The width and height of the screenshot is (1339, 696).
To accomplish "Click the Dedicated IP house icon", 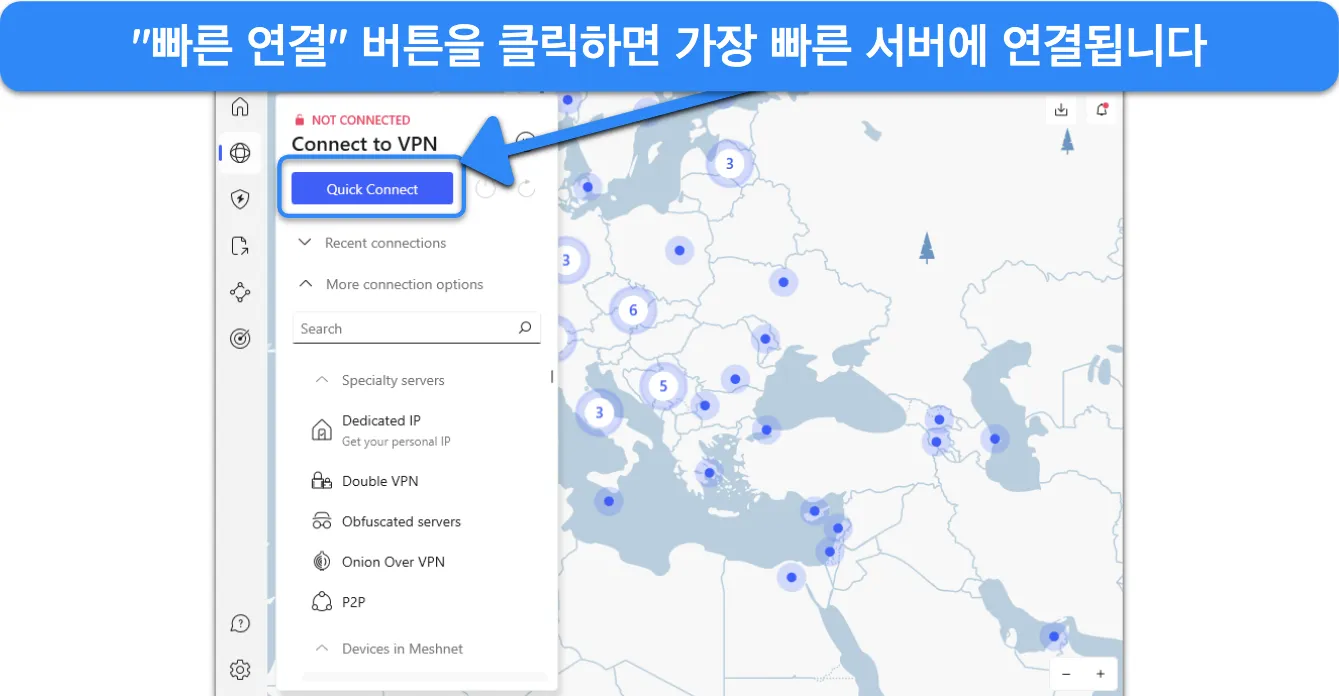I will (x=321, y=431).
